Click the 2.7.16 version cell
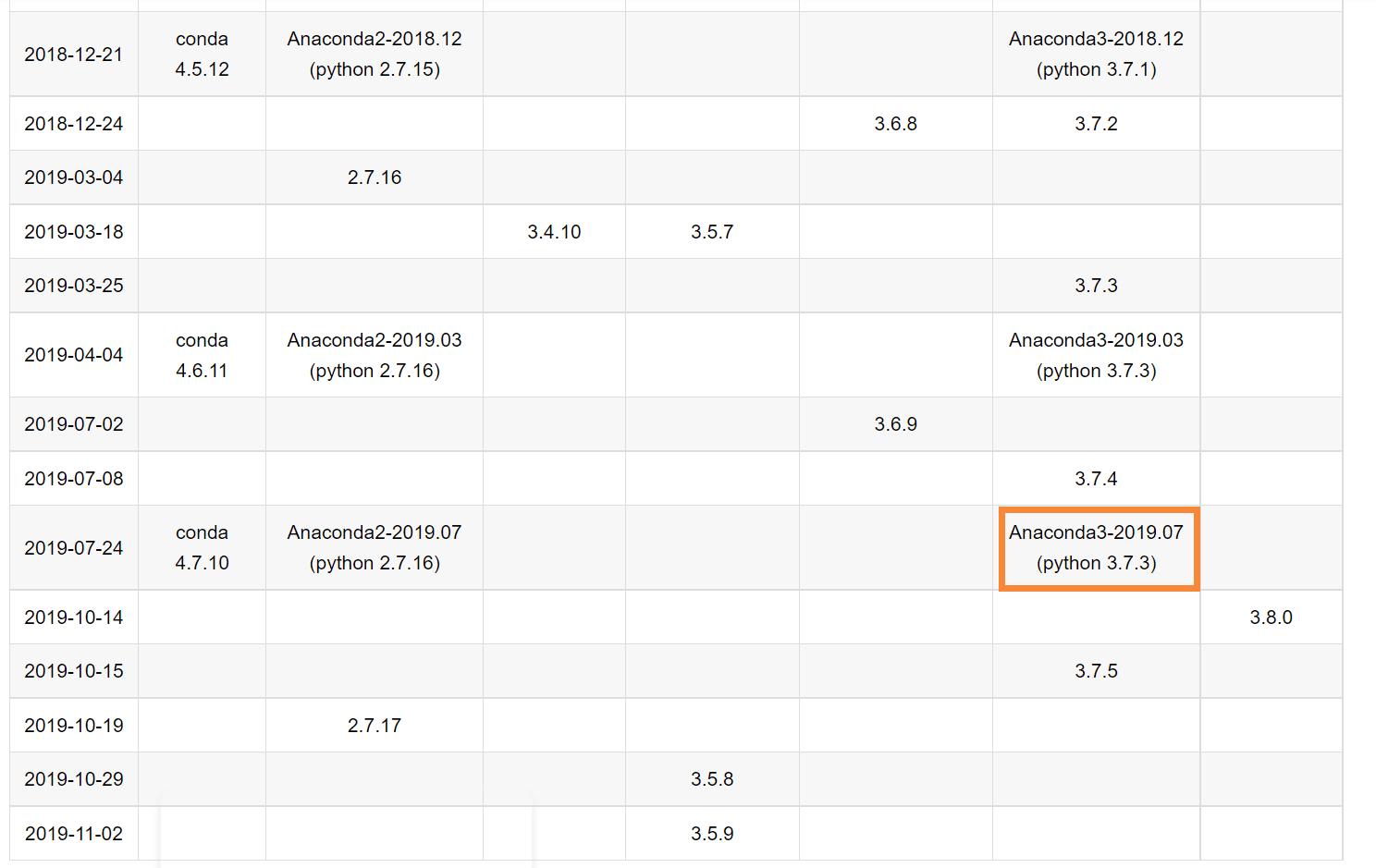The height and width of the screenshot is (868, 1376). [375, 177]
